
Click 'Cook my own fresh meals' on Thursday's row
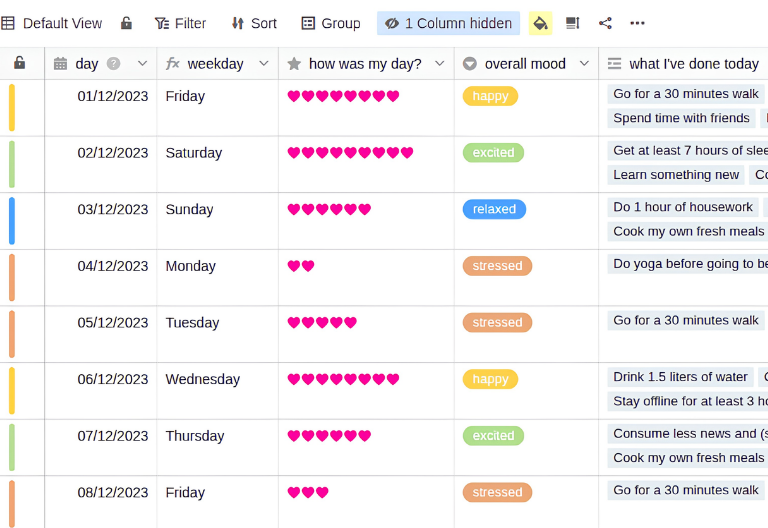(688, 458)
